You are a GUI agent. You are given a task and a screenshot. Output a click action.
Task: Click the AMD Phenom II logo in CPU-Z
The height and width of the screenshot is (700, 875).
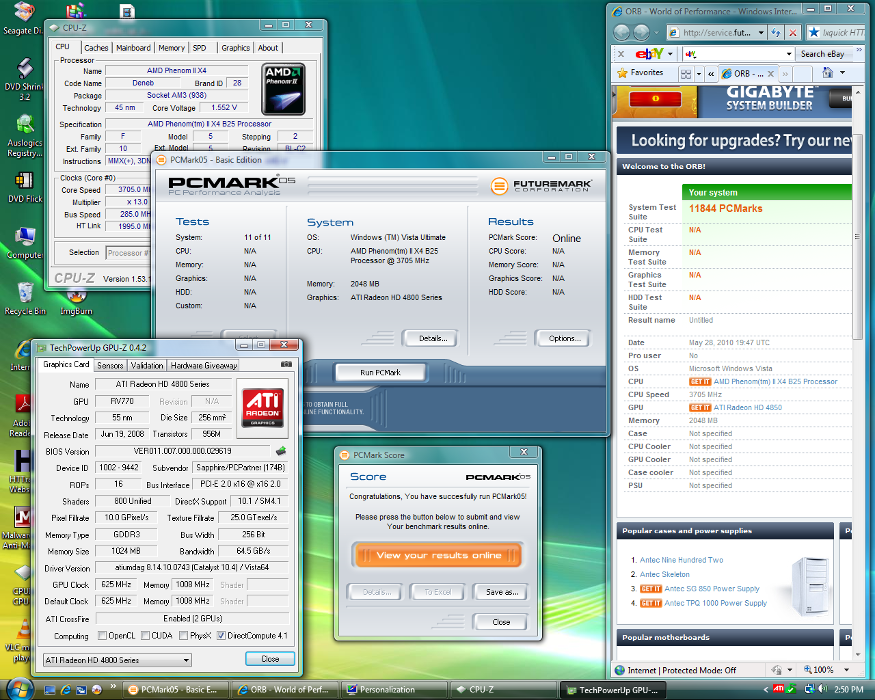283,89
